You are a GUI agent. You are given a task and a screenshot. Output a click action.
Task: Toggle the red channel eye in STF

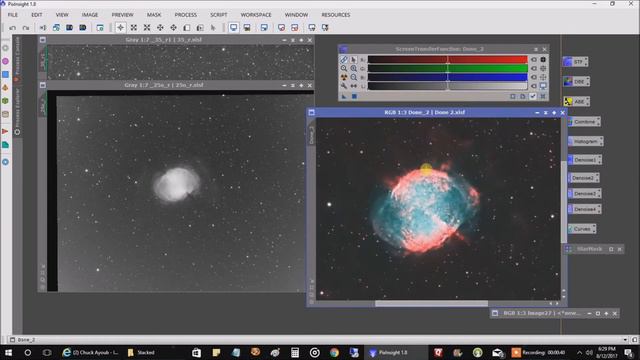[534, 60]
